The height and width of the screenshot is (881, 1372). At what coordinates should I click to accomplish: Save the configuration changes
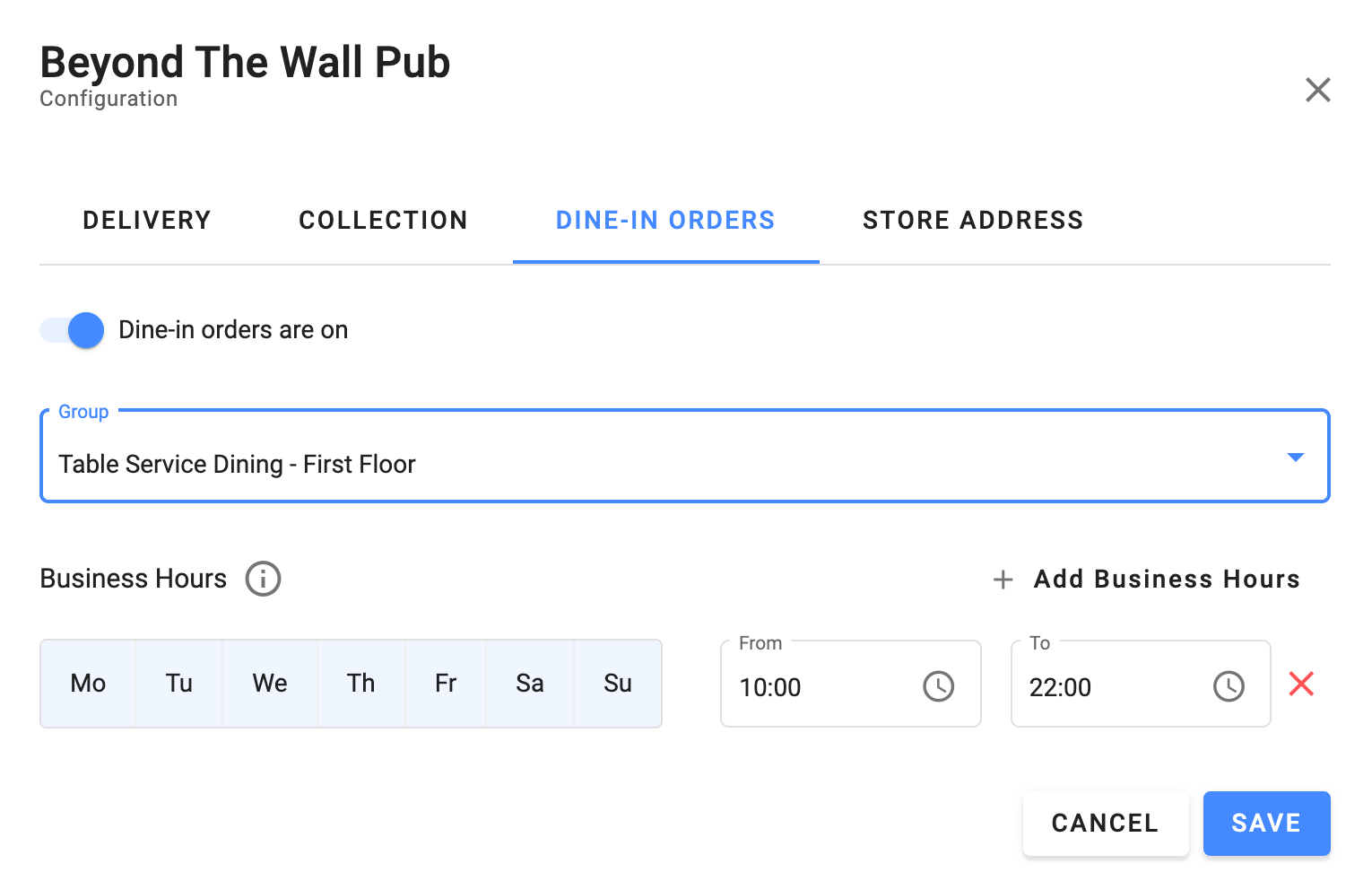1266,823
